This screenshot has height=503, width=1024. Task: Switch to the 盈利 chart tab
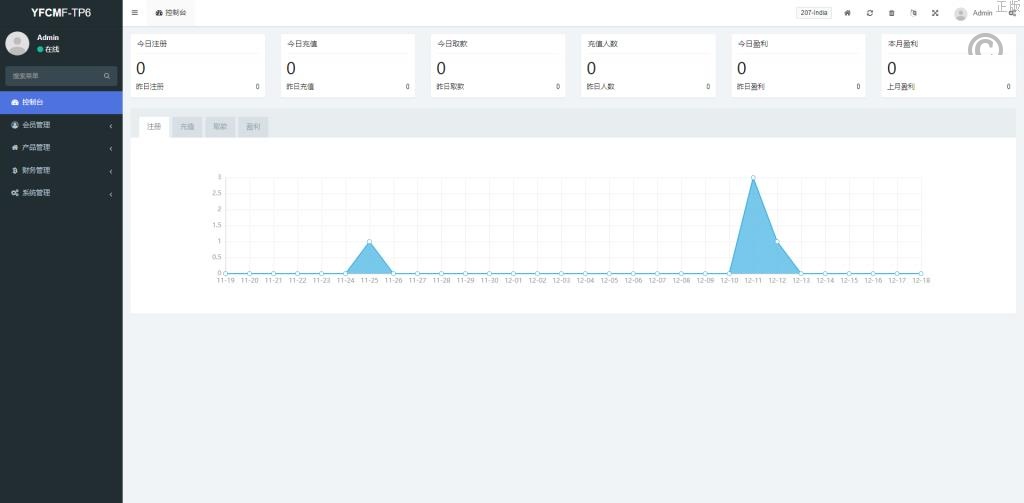click(253, 127)
